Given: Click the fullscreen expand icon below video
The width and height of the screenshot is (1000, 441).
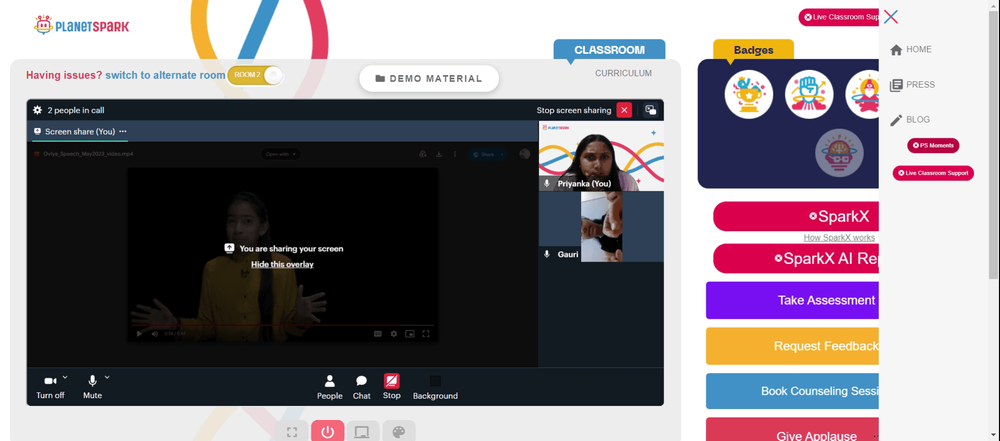Looking at the screenshot, I should click(292, 432).
